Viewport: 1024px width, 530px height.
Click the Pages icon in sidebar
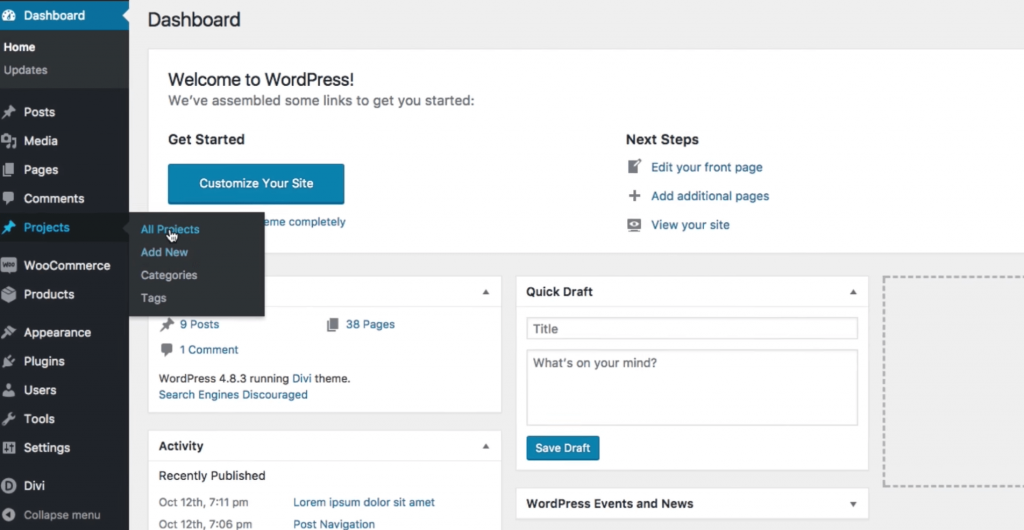(8, 170)
